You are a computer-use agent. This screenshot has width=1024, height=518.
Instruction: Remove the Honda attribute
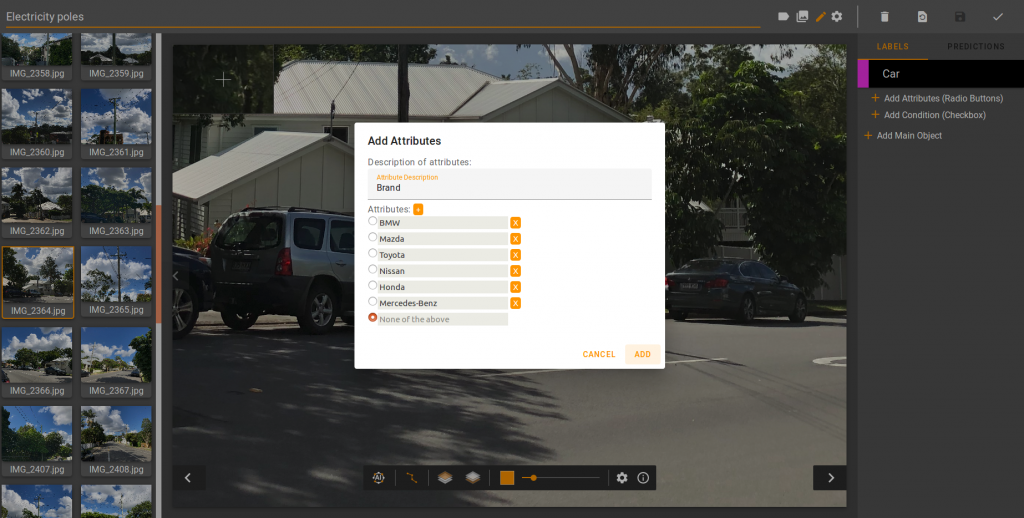point(515,287)
